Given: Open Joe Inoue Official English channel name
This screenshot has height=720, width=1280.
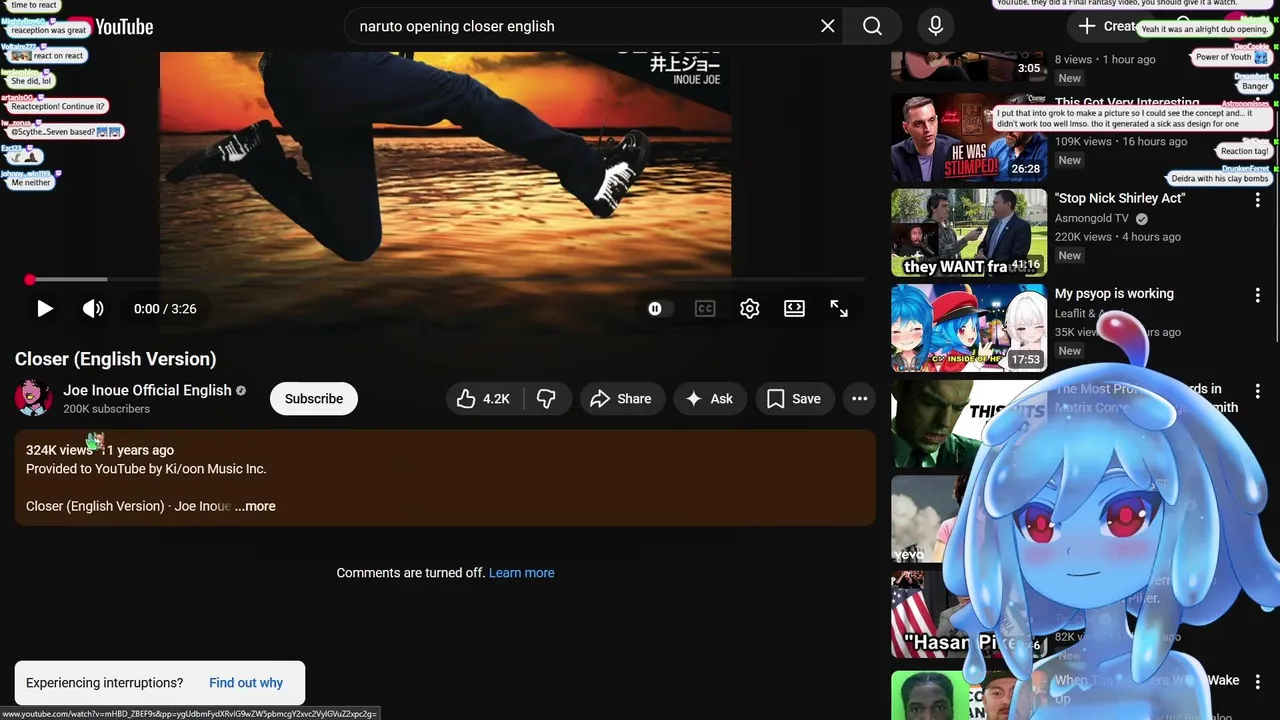Looking at the screenshot, I should (147, 390).
